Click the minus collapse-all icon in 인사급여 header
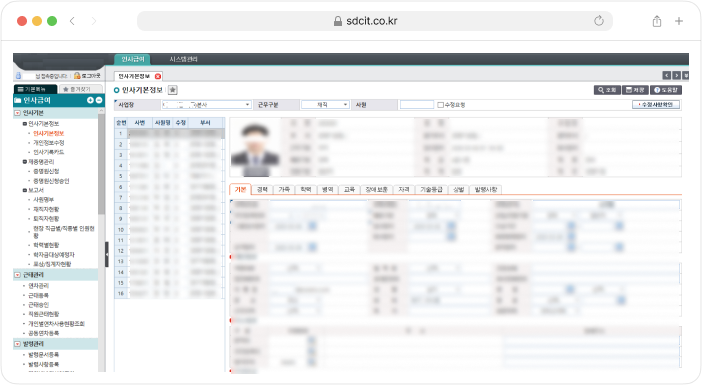 [98, 100]
